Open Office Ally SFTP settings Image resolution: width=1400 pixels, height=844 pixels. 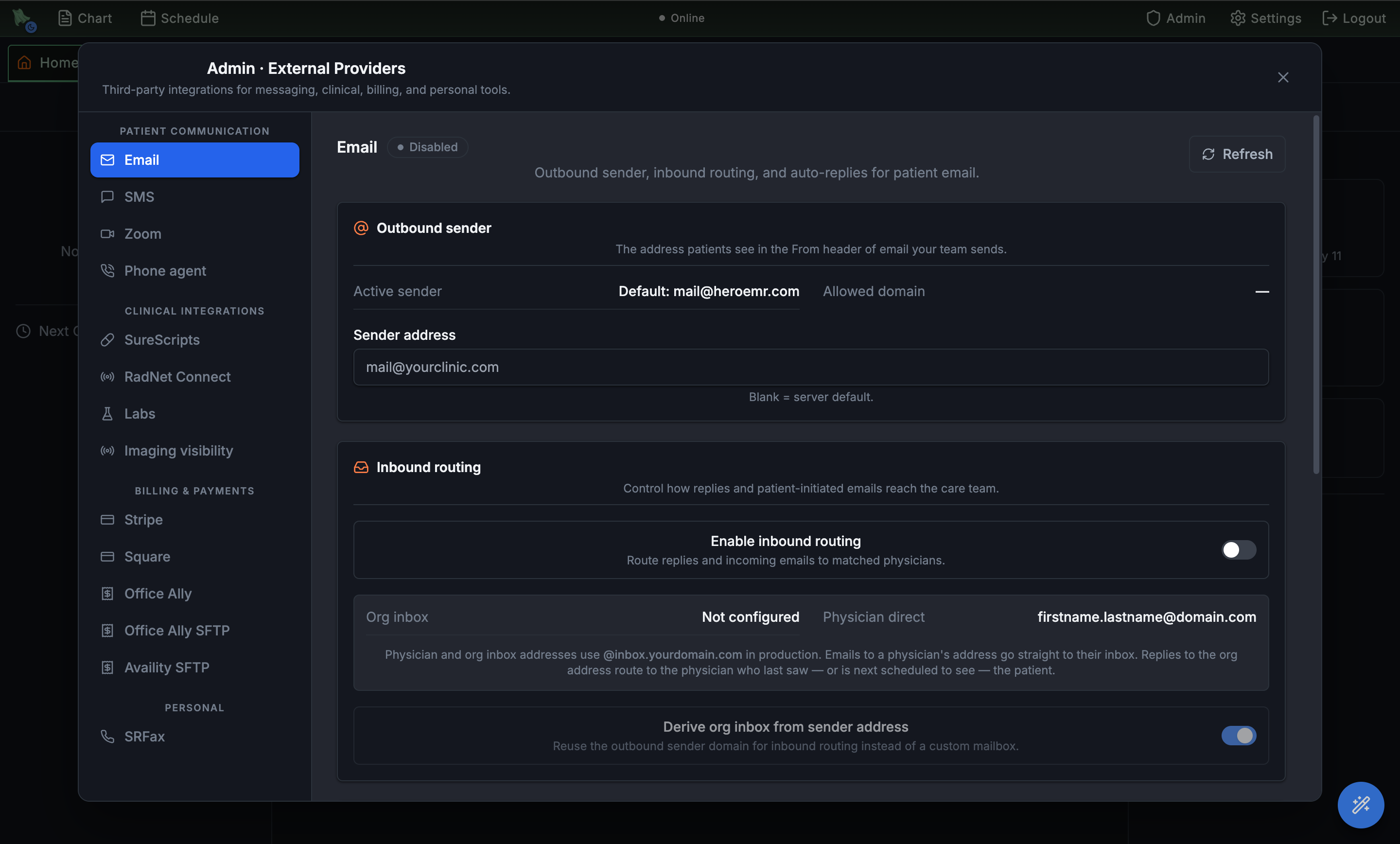tap(195, 630)
